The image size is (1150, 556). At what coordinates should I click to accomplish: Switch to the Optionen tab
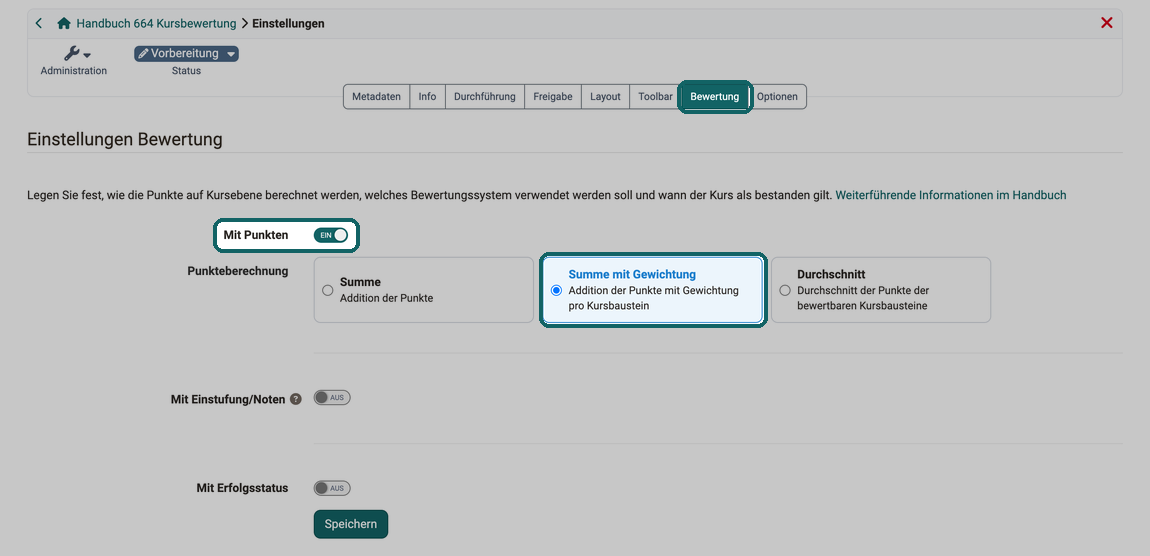(777, 97)
